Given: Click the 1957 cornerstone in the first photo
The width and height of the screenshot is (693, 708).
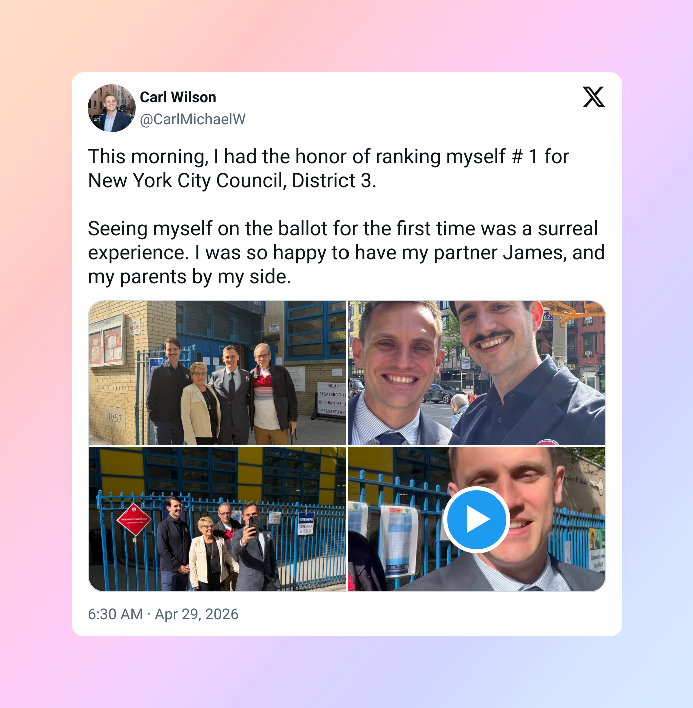Looking at the screenshot, I should [x=115, y=419].
